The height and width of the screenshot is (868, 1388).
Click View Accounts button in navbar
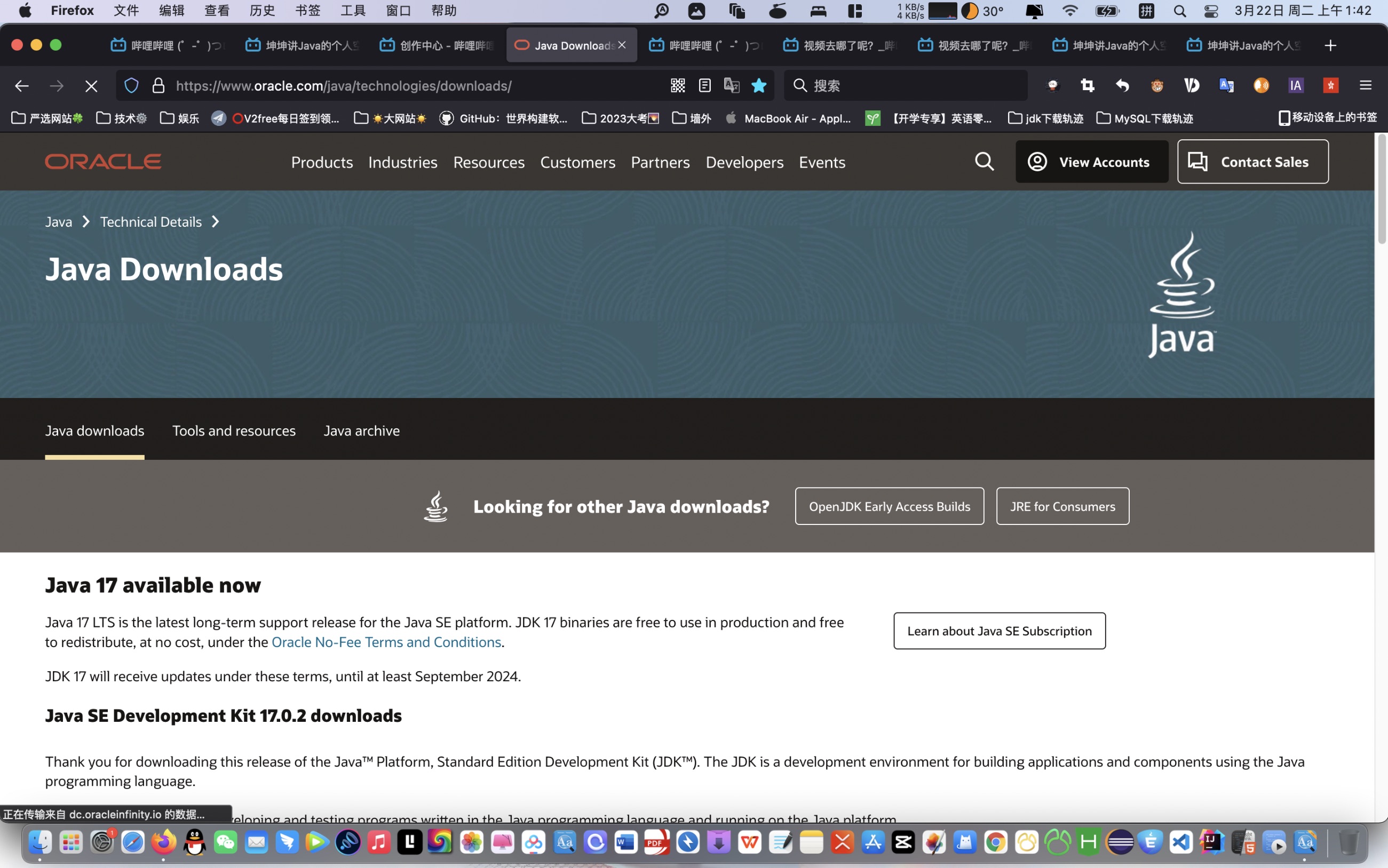coord(1089,162)
